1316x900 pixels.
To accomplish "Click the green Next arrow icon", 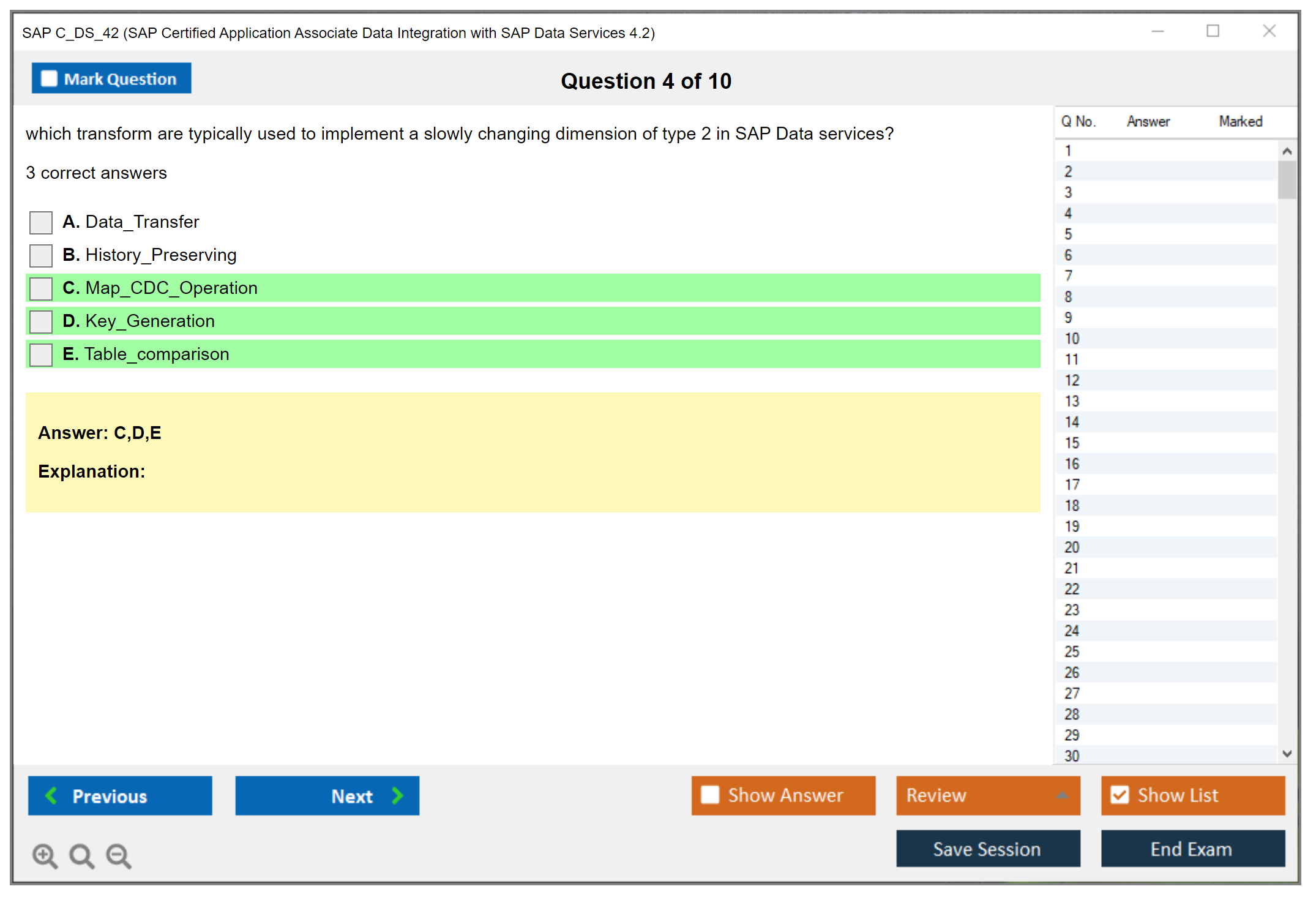I will (x=397, y=795).
